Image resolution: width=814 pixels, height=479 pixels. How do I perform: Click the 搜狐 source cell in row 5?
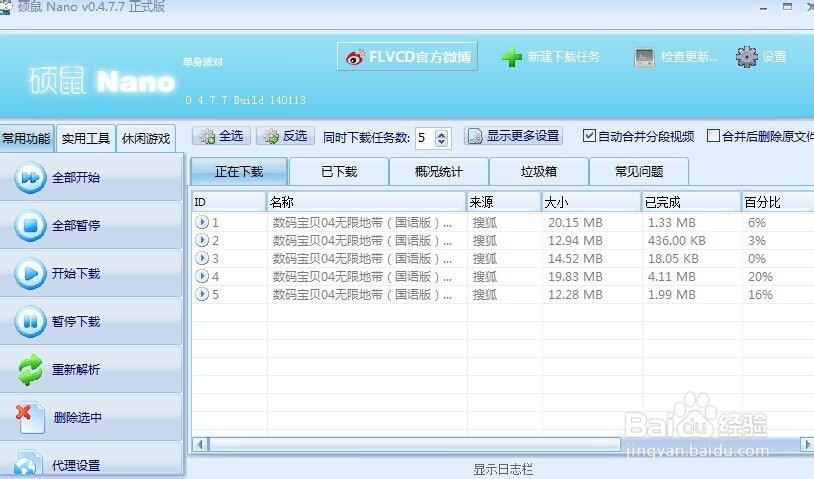pyautogui.click(x=485, y=295)
